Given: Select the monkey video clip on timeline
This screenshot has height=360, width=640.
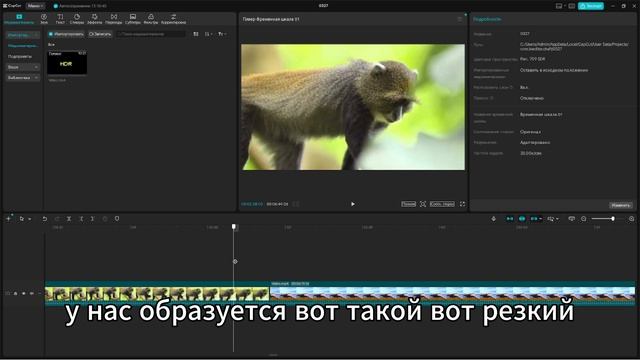Looking at the screenshot, I should tap(157, 293).
